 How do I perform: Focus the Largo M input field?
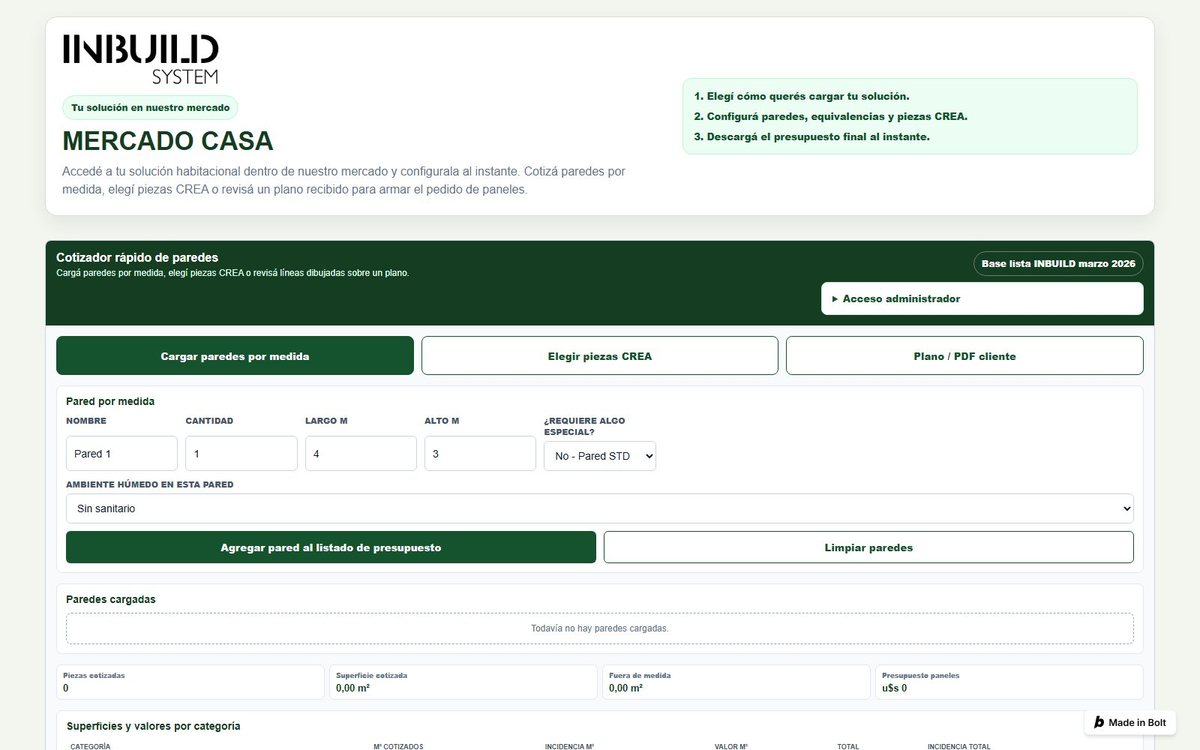pos(361,453)
